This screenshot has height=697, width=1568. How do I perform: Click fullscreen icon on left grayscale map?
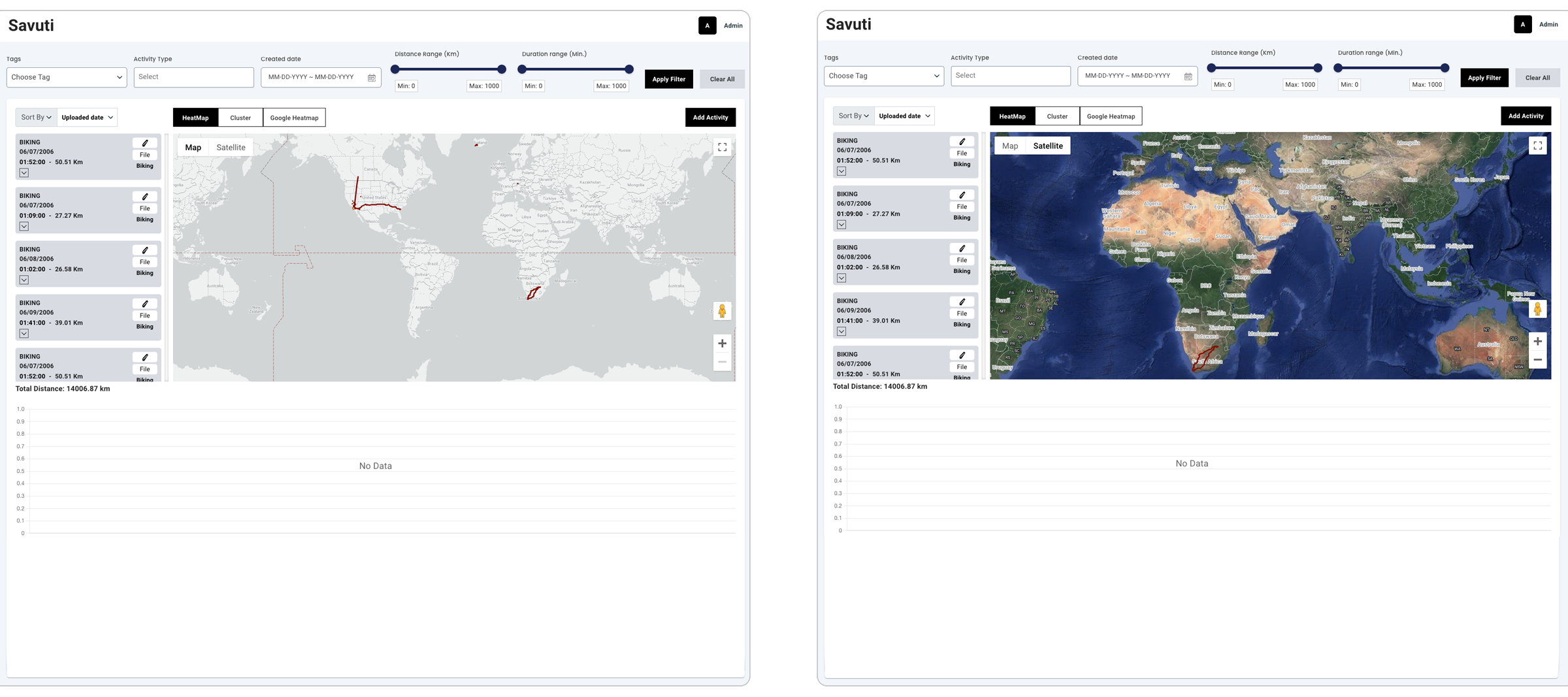click(x=722, y=148)
